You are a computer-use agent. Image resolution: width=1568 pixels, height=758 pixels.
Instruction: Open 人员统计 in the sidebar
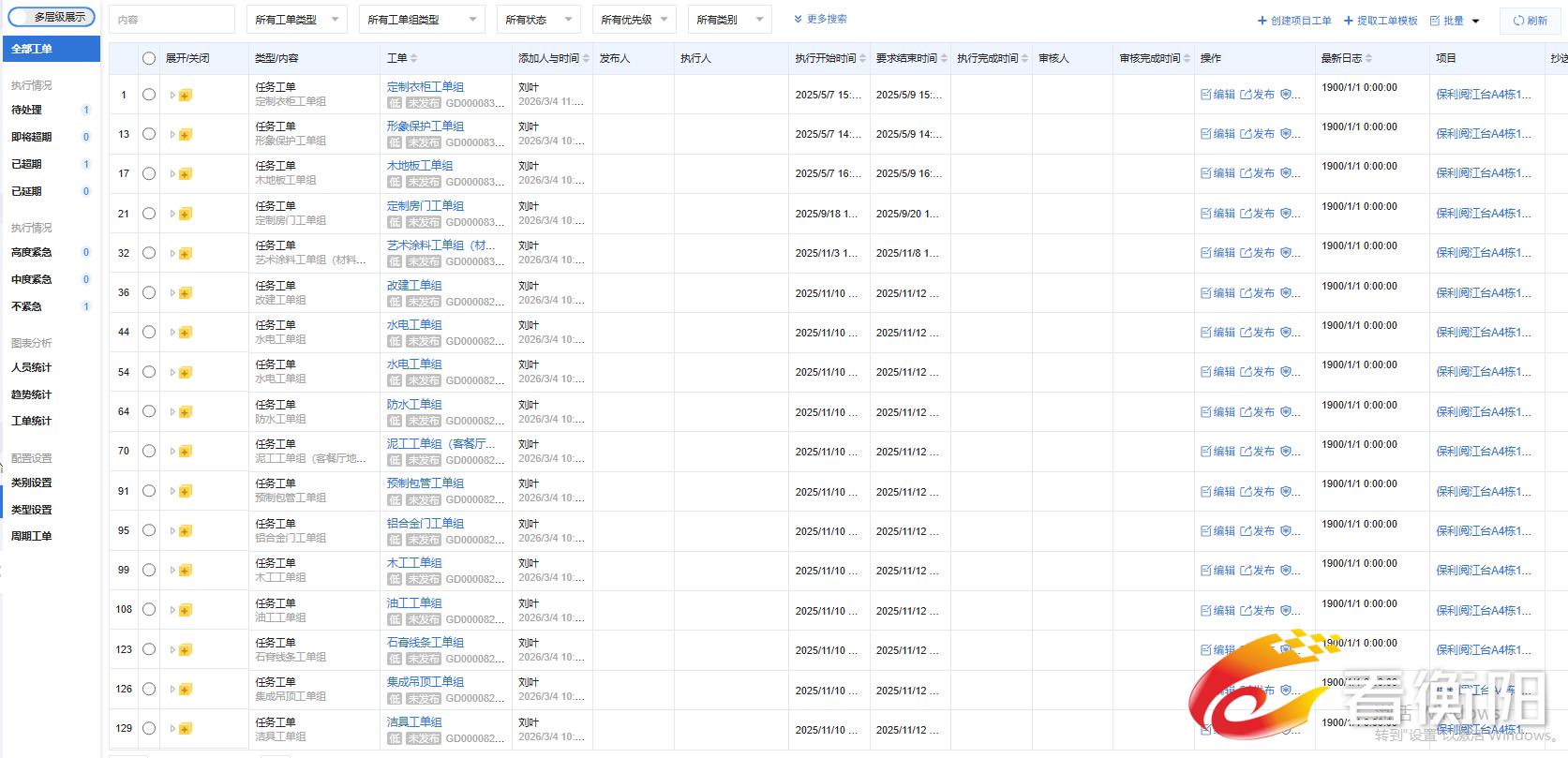pyautogui.click(x=32, y=368)
